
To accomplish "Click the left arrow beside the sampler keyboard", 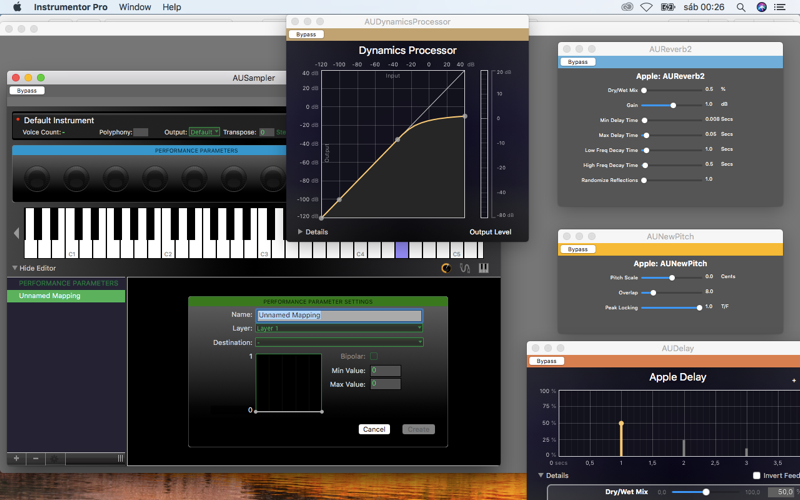I will 16,233.
